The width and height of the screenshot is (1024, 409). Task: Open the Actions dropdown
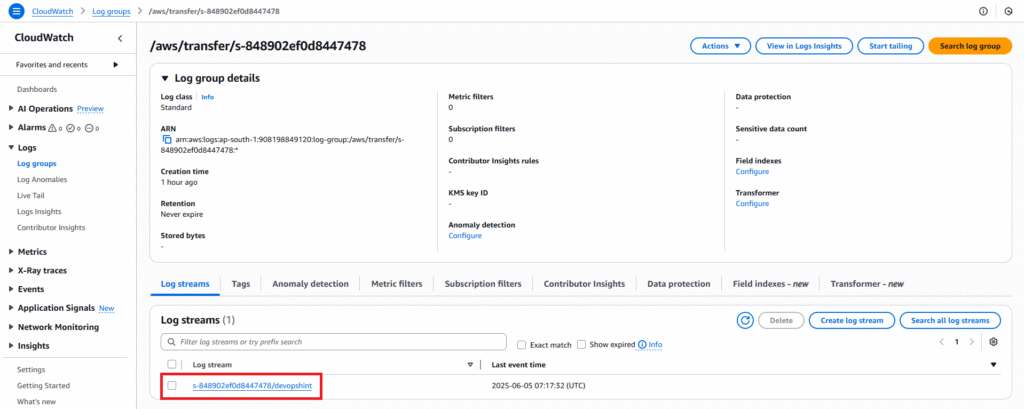(x=721, y=46)
